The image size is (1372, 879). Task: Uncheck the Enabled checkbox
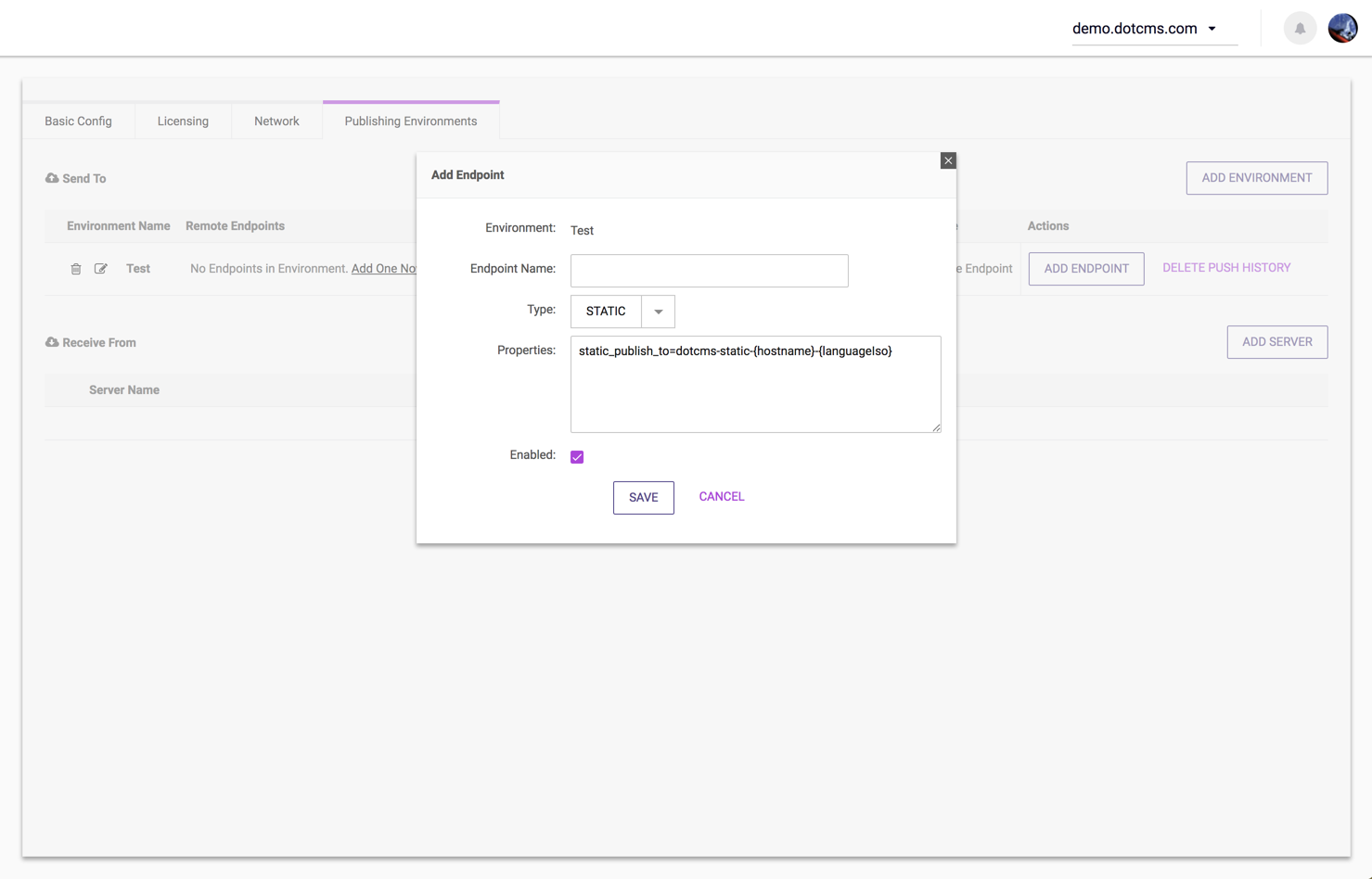577,457
